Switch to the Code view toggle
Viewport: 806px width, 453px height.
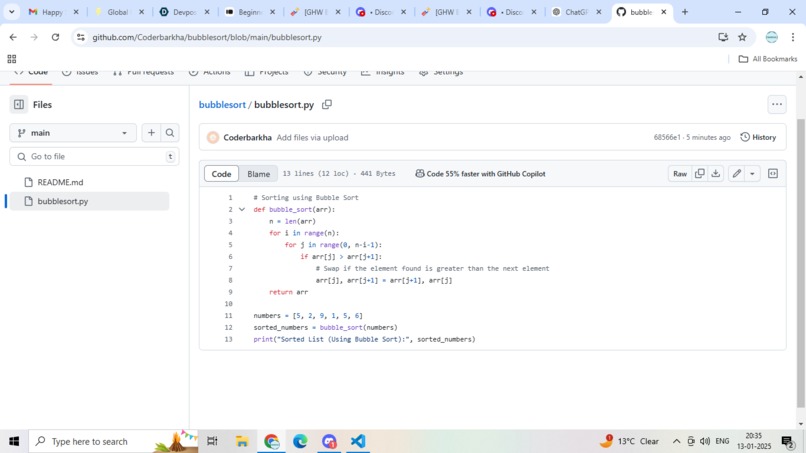pos(221,174)
